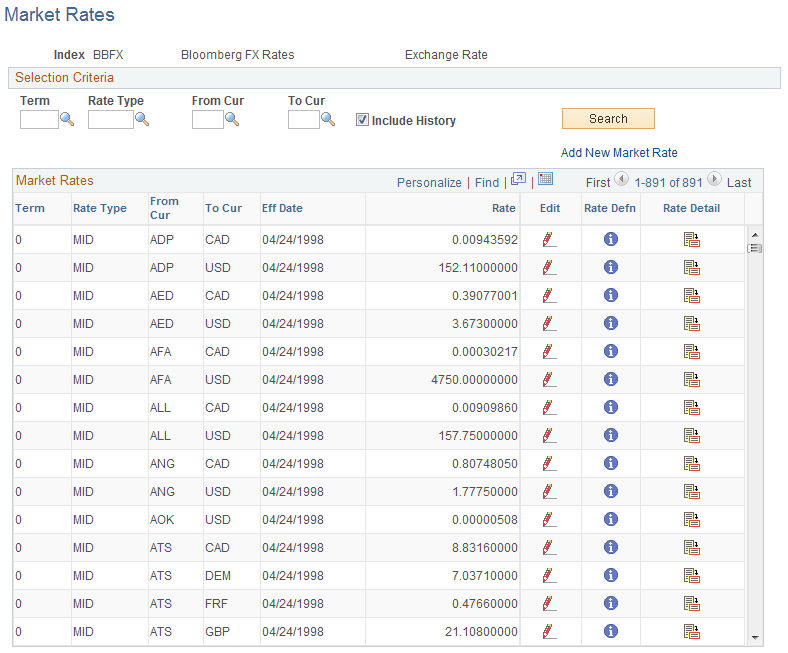The image size is (788, 653).
Task: Edit the AED to CAD rate
Action: 549,296
